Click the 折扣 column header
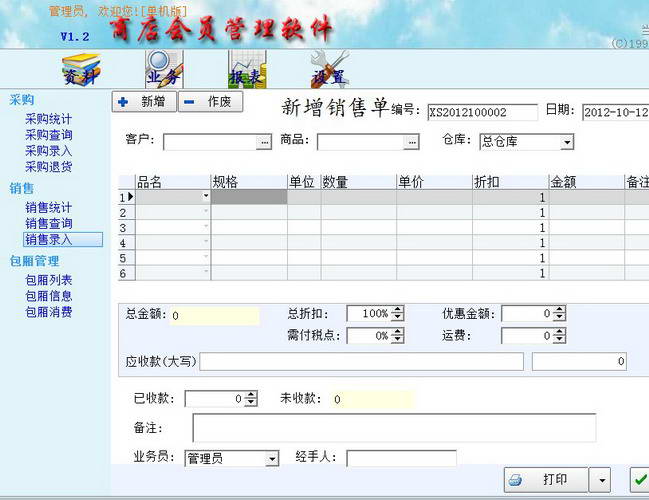Viewport: 649px width, 500px height. 511,182
